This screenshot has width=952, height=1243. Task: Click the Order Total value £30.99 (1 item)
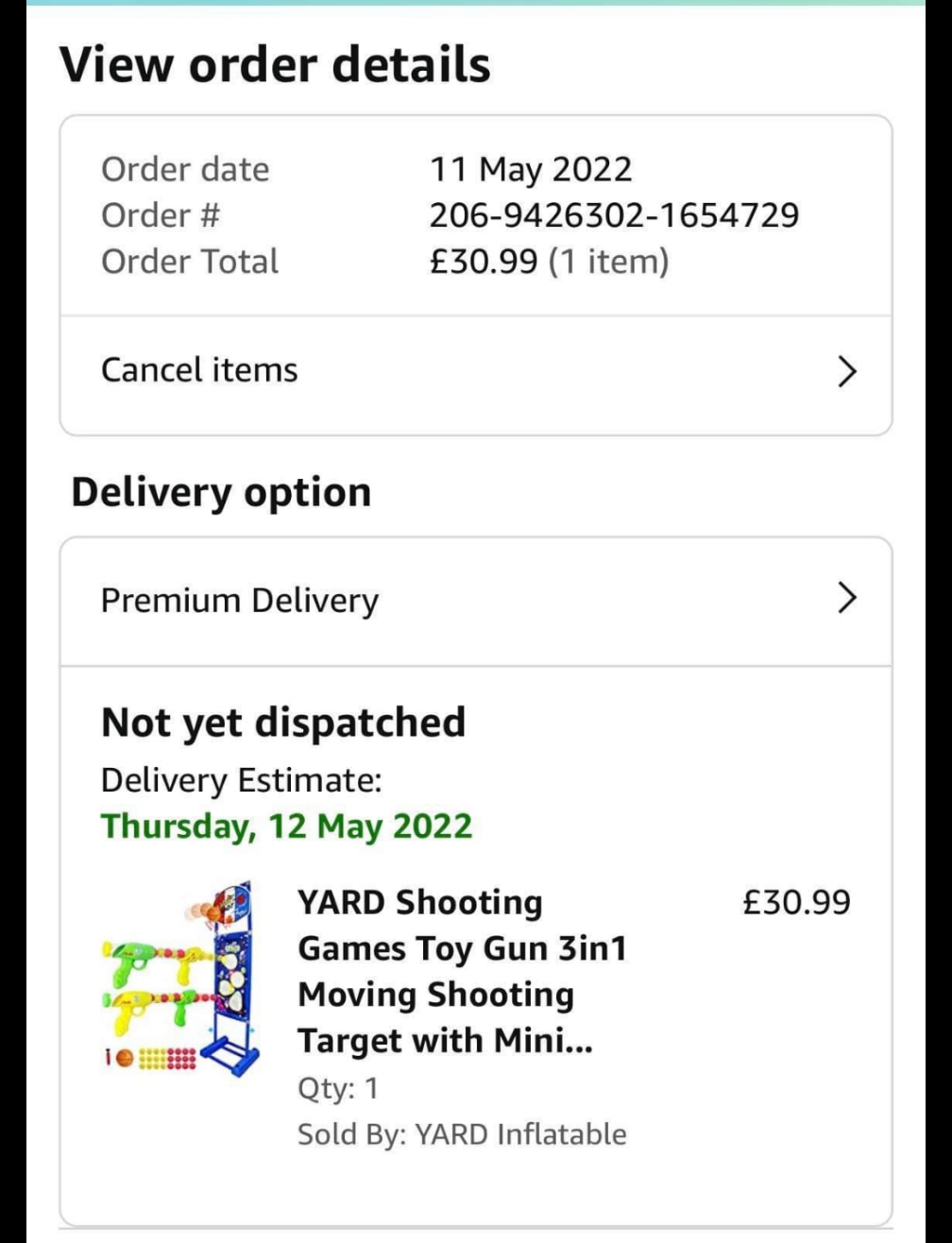click(549, 262)
